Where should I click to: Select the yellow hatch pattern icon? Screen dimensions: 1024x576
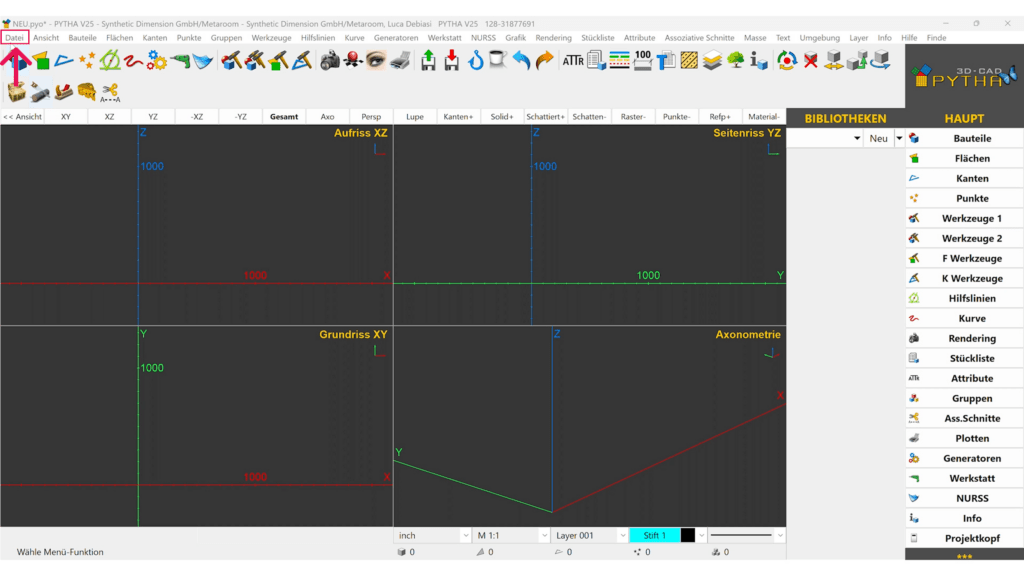point(689,61)
